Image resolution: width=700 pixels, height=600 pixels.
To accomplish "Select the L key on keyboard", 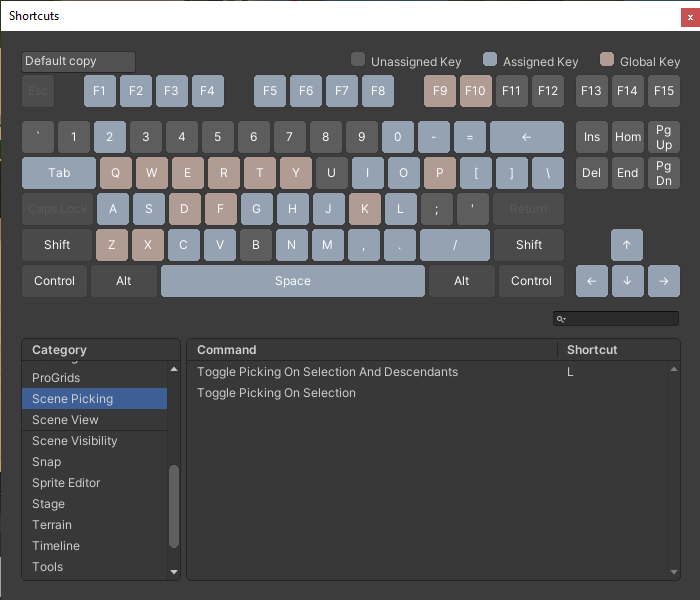I will 400,209.
